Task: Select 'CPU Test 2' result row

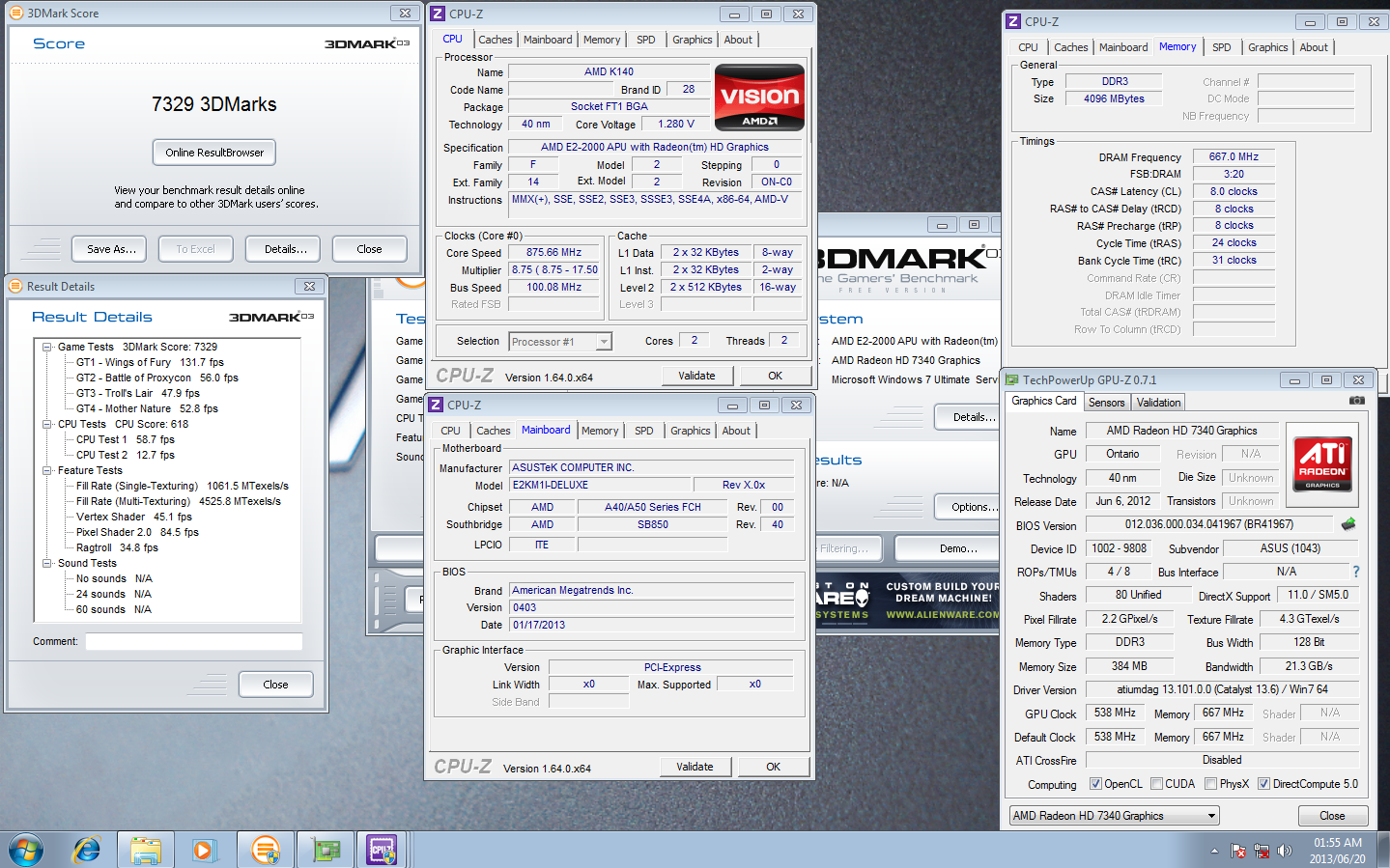Action: pos(126,455)
